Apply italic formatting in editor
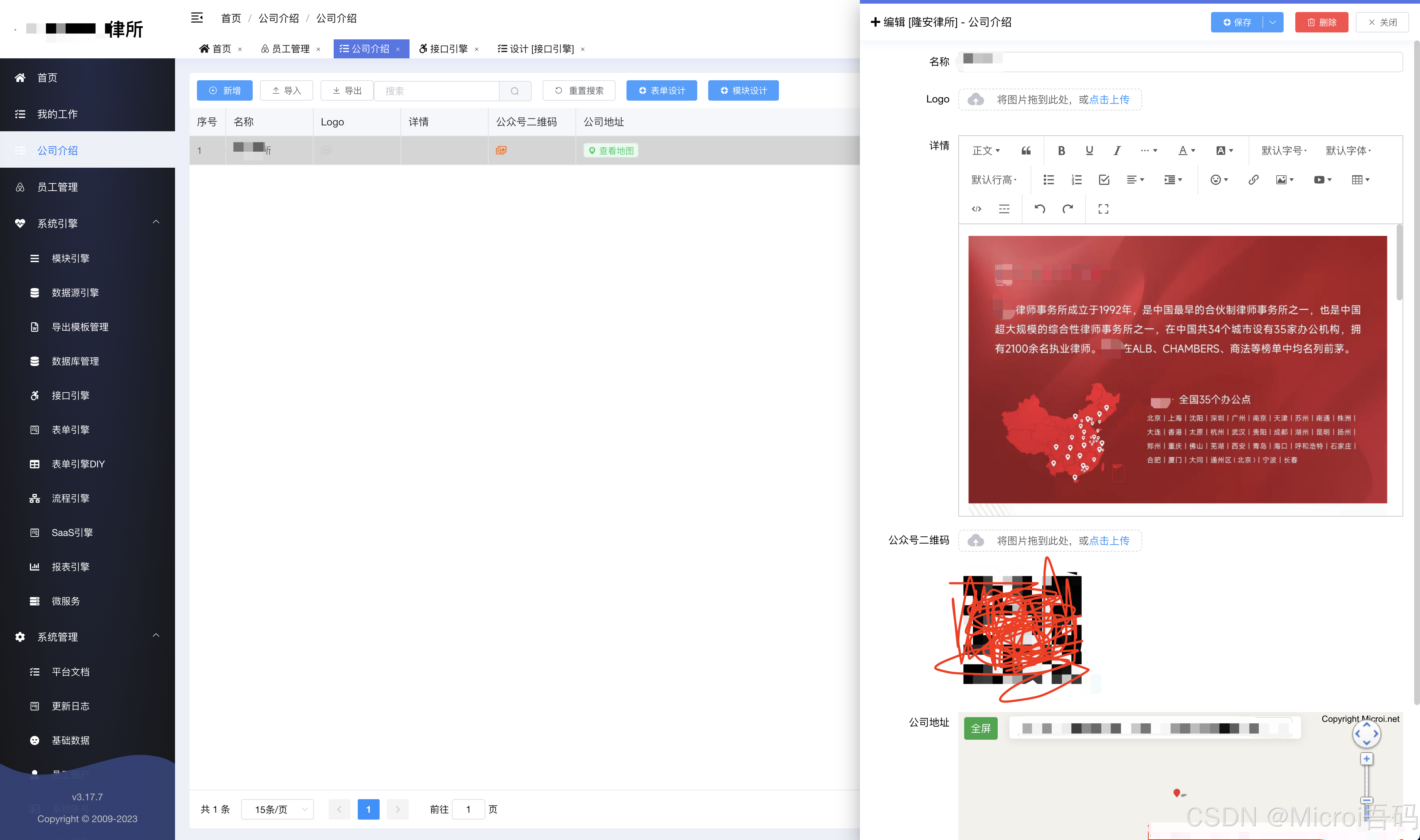 pyautogui.click(x=1117, y=151)
